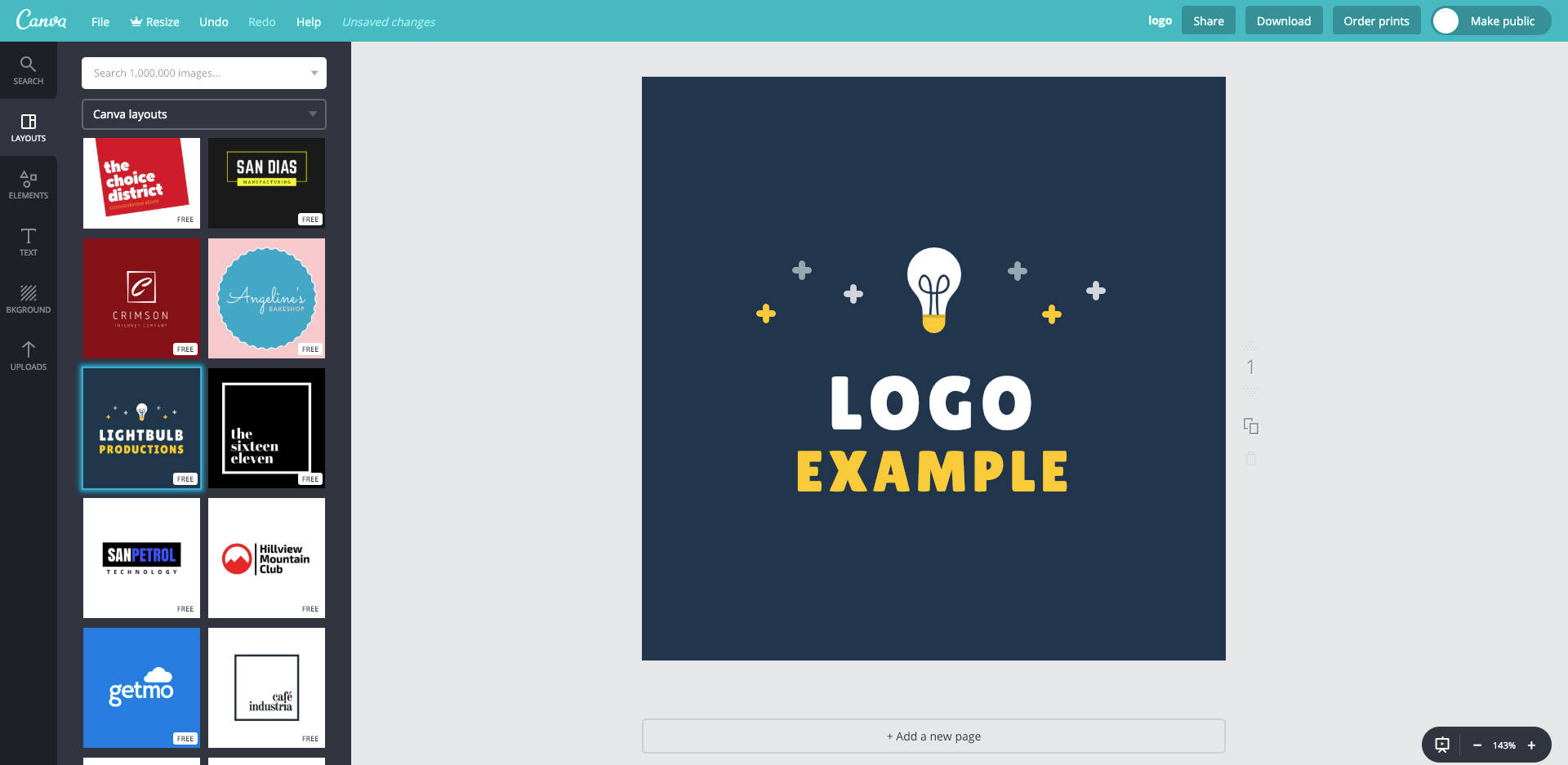Open the Elements panel

[28, 185]
